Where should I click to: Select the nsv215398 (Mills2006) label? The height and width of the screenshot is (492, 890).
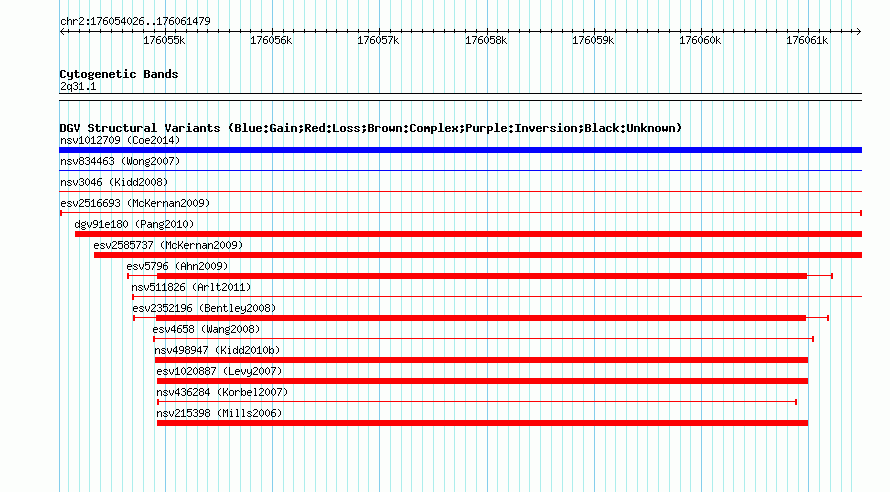pos(219,413)
